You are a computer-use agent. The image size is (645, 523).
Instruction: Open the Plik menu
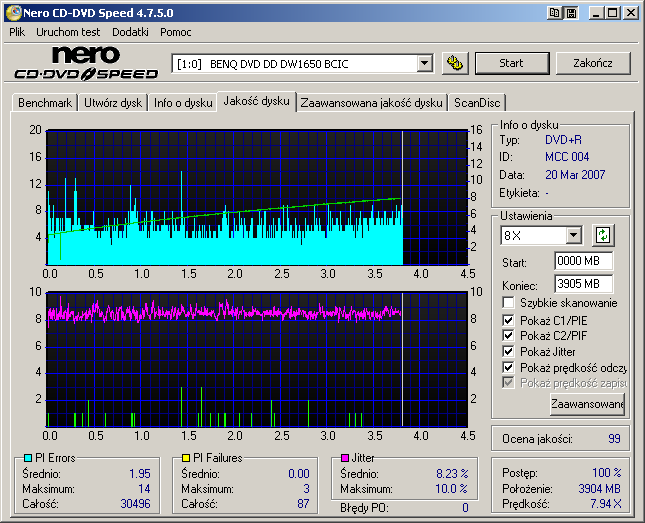click(17, 32)
